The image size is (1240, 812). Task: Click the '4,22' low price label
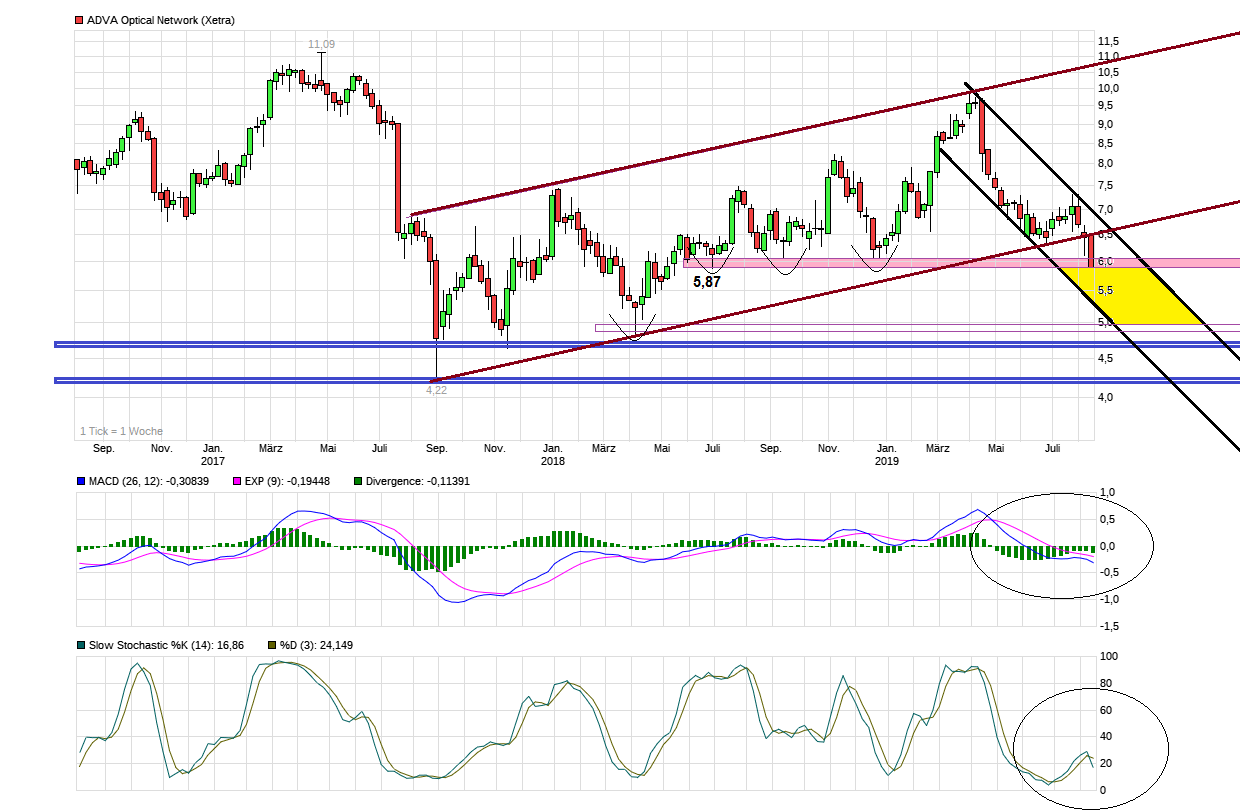point(437,390)
